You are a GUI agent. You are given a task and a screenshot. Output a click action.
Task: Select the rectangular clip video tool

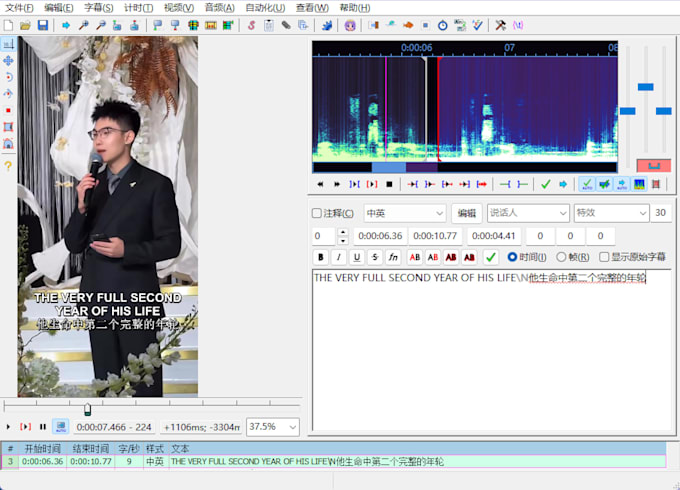8,127
